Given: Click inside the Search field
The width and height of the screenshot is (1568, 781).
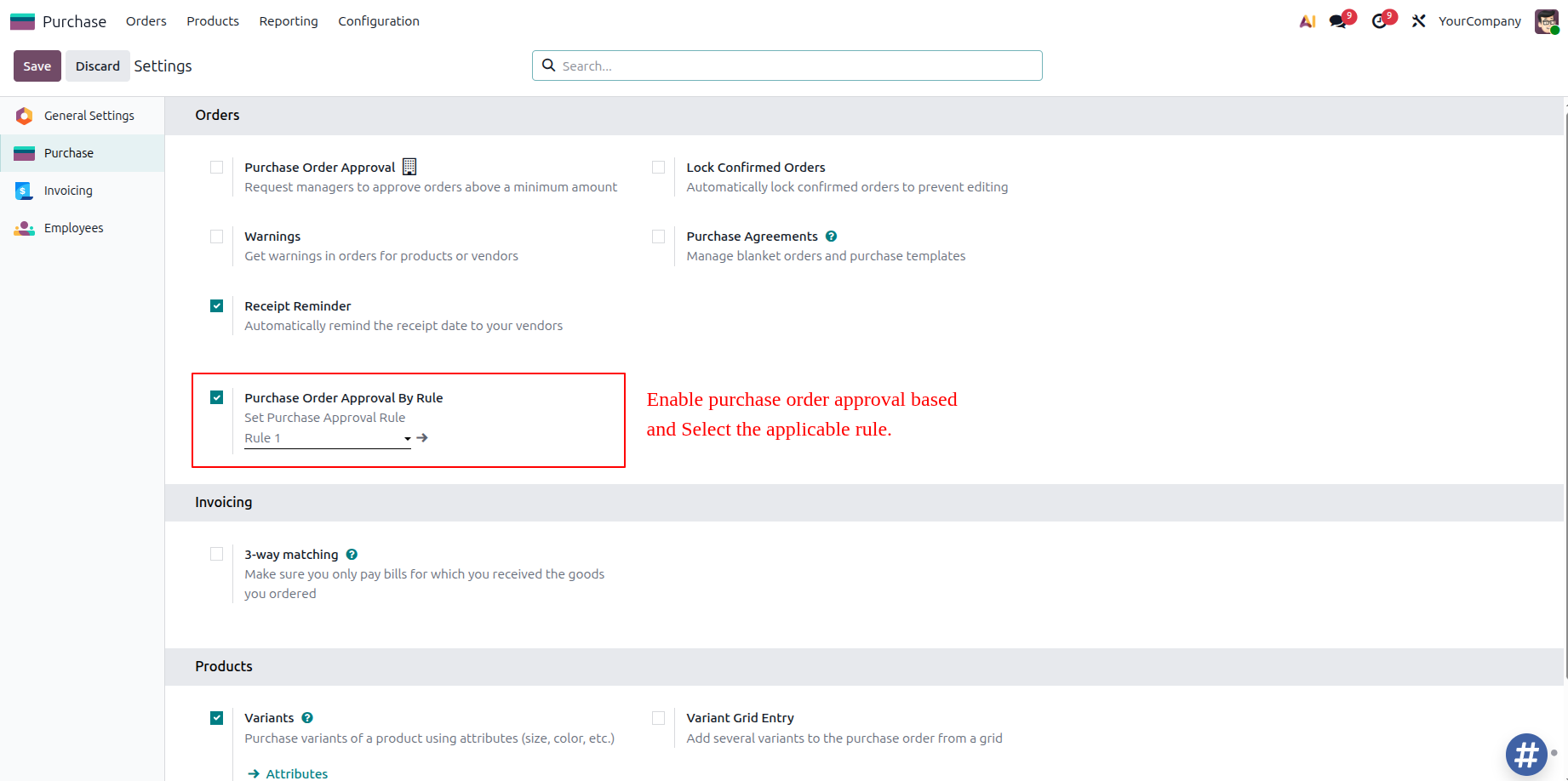Looking at the screenshot, I should (786, 66).
